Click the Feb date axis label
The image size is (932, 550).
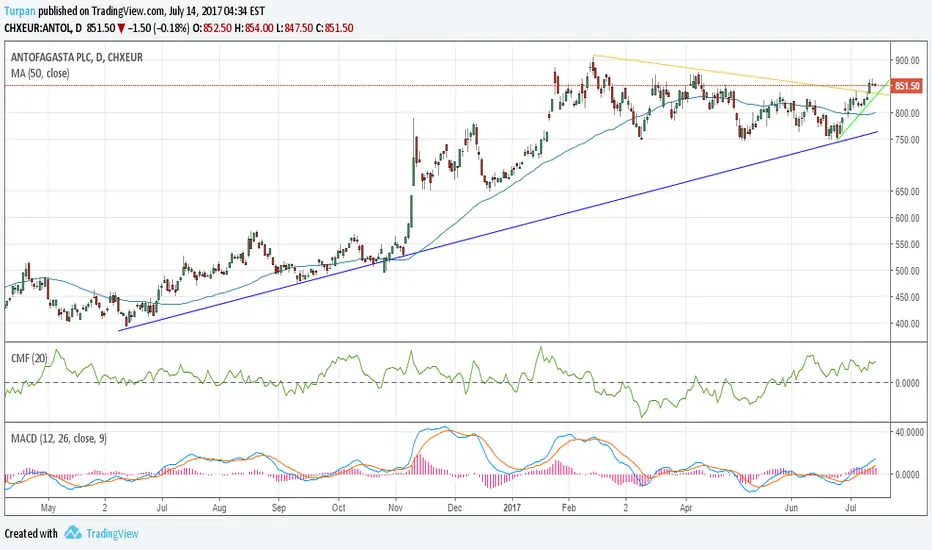[569, 508]
